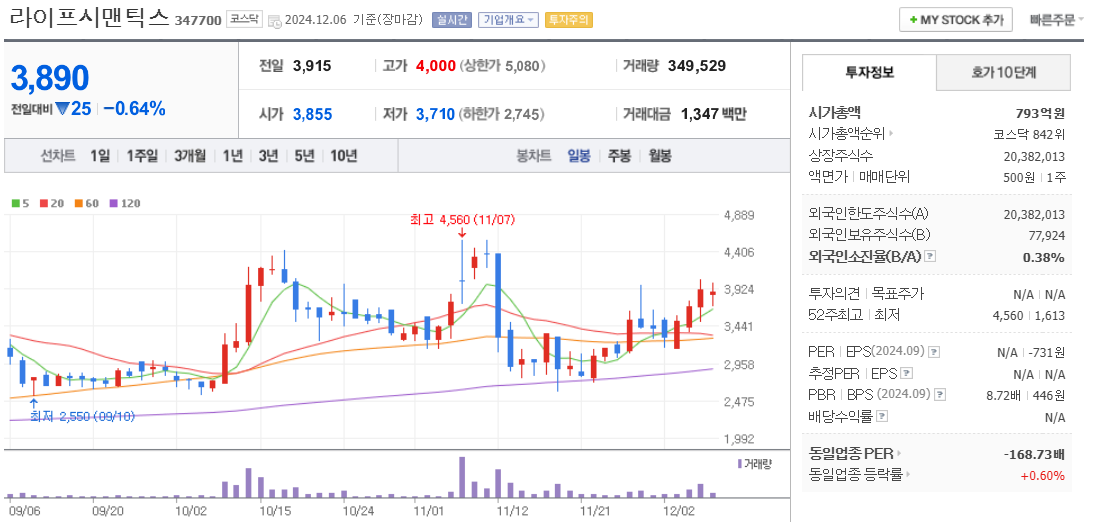Click the 외국인보유주식수 value 77,924
The image size is (1094, 522).
[x=1046, y=235]
